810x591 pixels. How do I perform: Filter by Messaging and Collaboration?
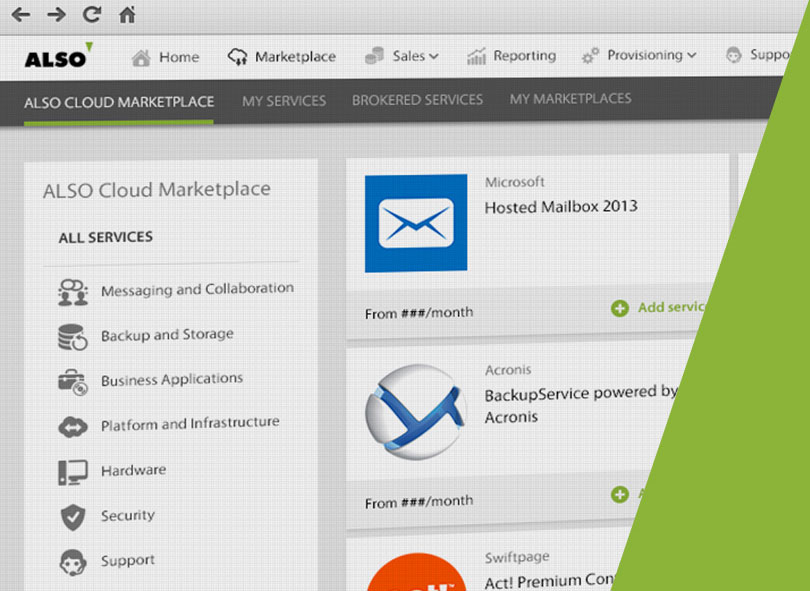tap(197, 289)
